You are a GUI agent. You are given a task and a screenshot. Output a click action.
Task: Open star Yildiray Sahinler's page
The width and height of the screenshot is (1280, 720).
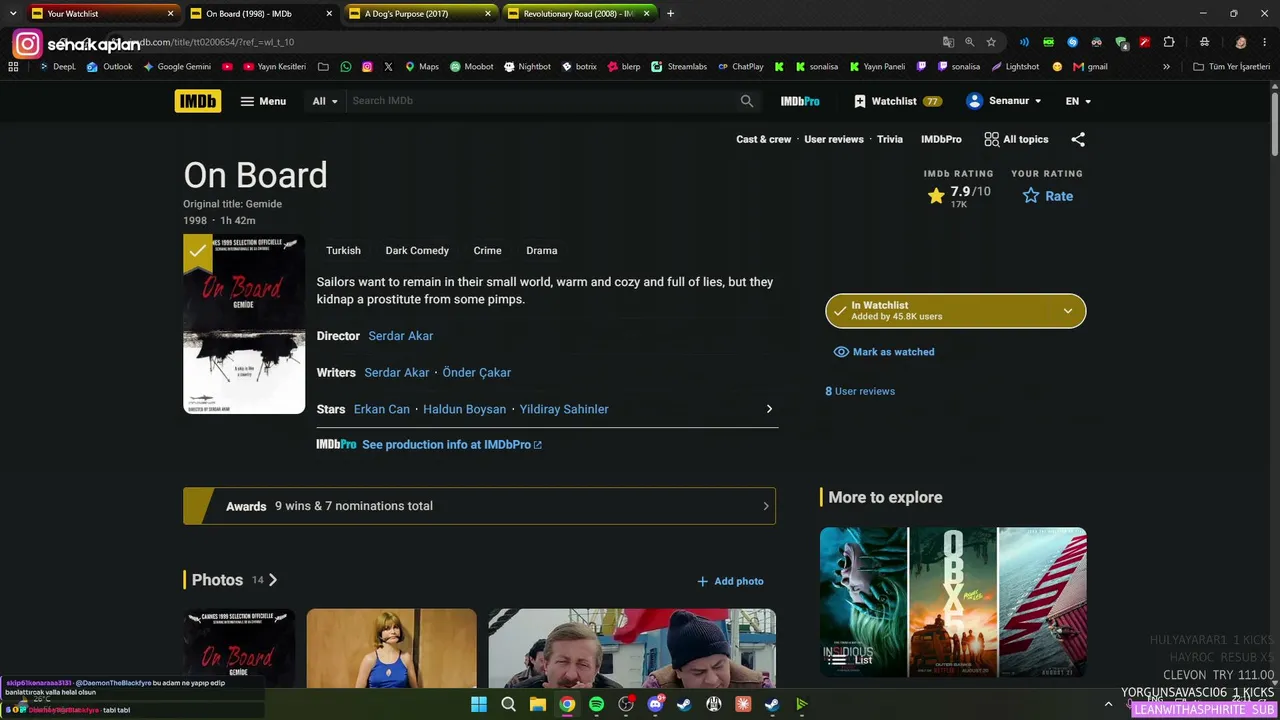pyautogui.click(x=564, y=409)
